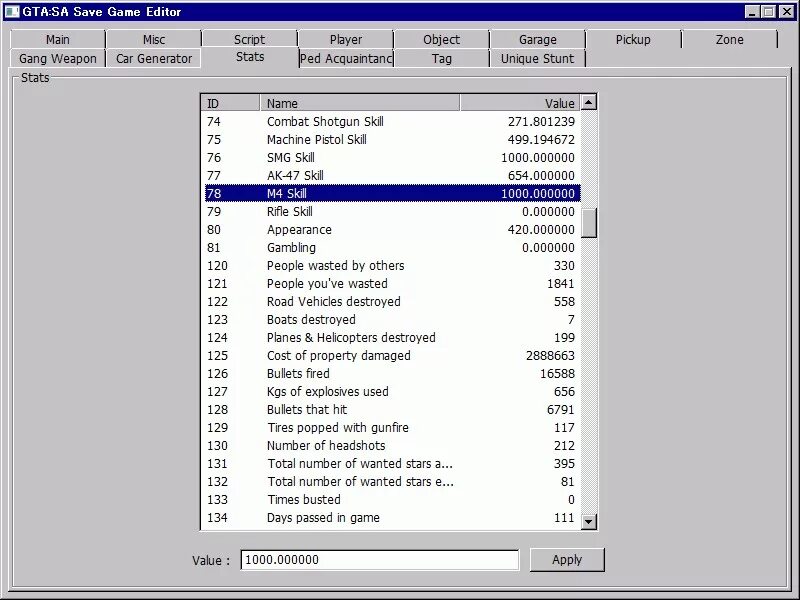This screenshot has width=800, height=600.
Task: Select People wasted by others row
Action: pyautogui.click(x=391, y=265)
